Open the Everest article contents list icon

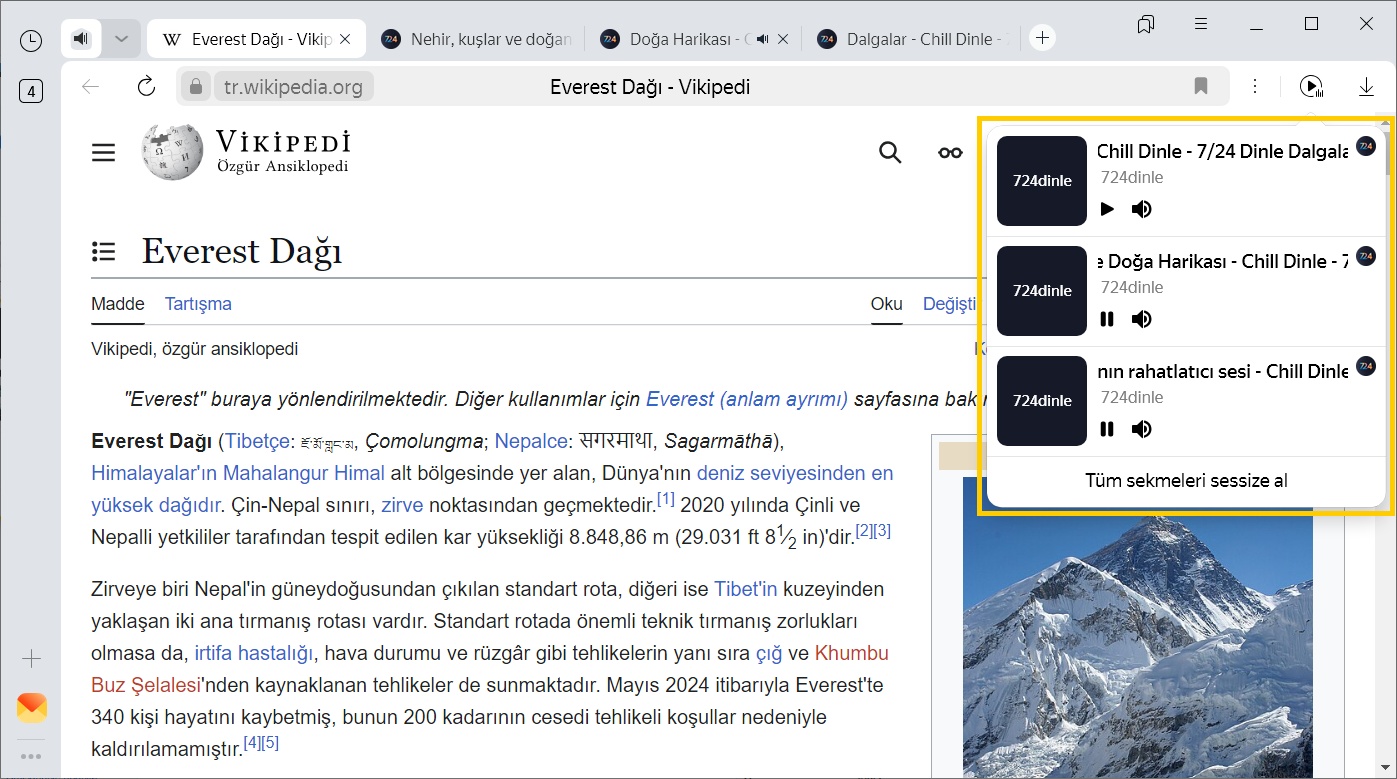point(103,251)
